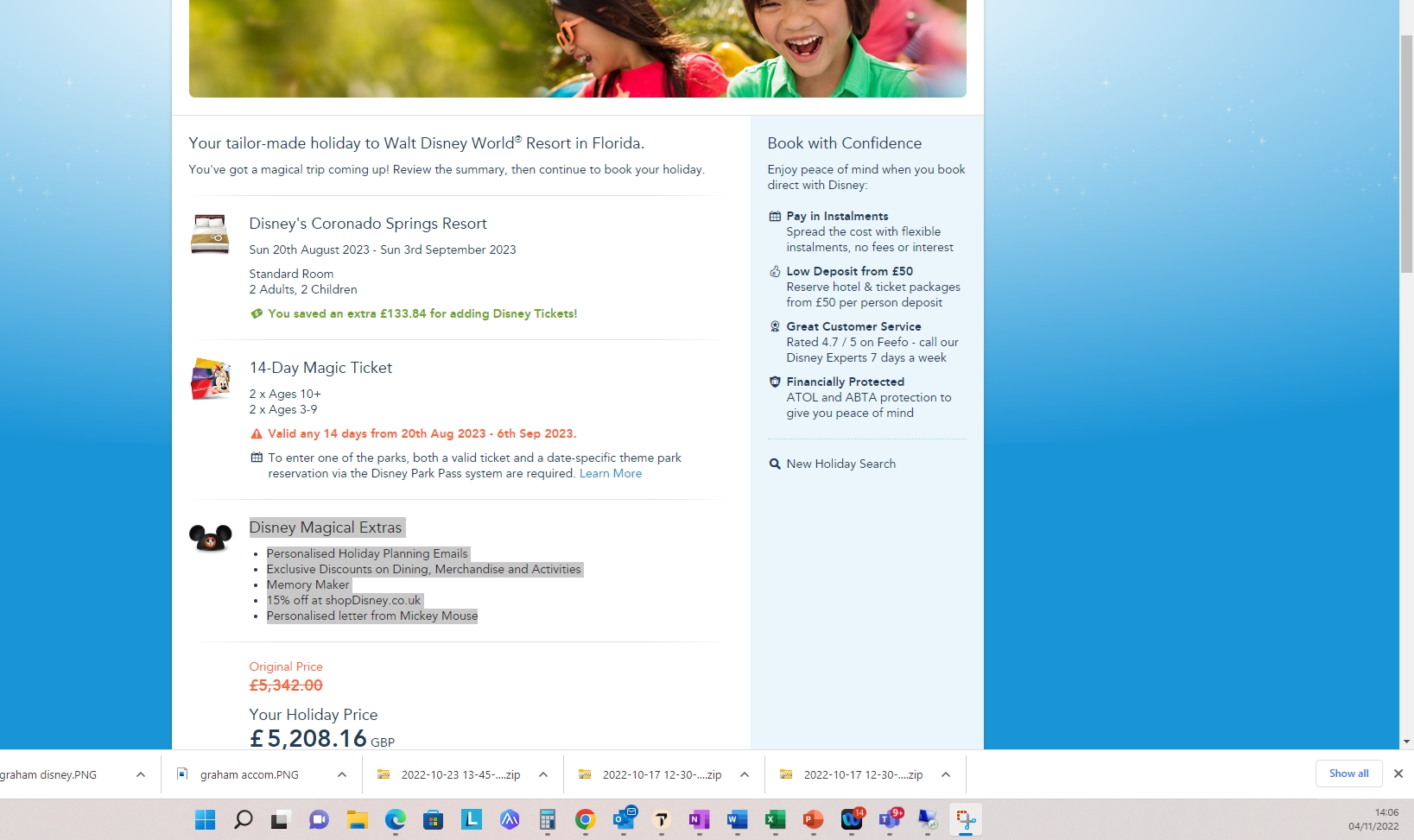Image resolution: width=1414 pixels, height=840 pixels.
Task: Close the downloads bar
Action: click(1398, 774)
